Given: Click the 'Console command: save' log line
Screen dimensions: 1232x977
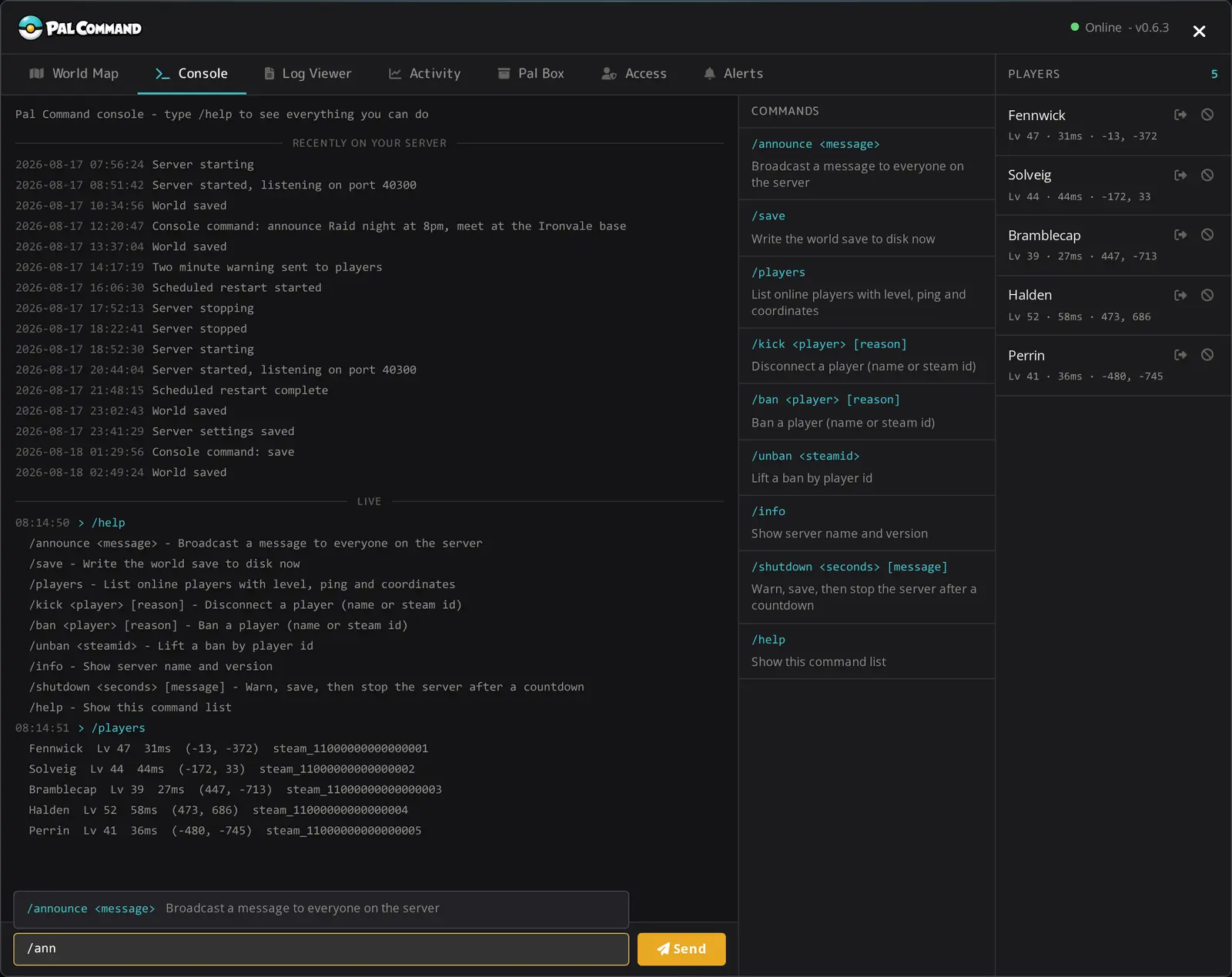Looking at the screenshot, I should pyautogui.click(x=155, y=452).
